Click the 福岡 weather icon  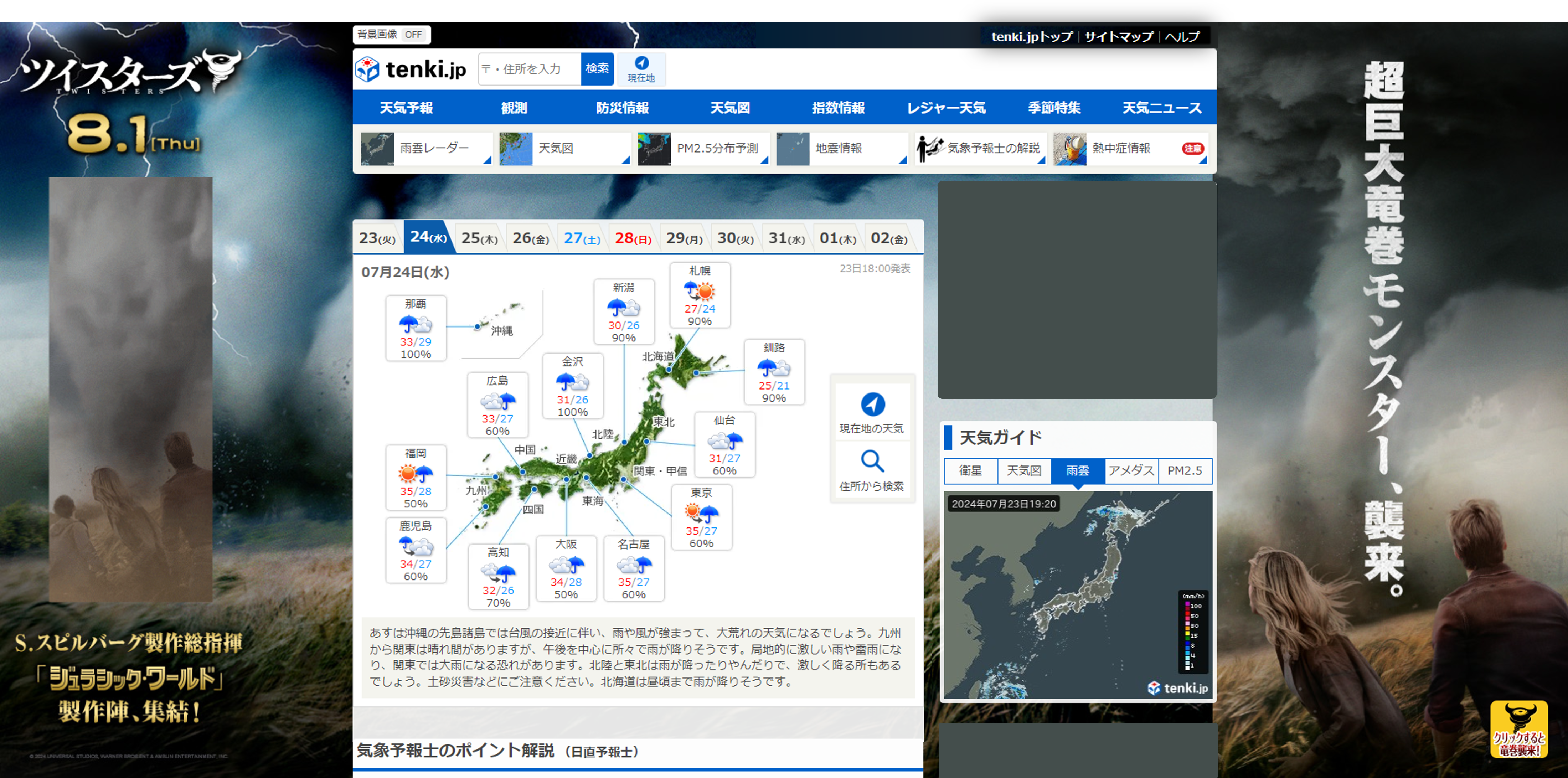(416, 473)
